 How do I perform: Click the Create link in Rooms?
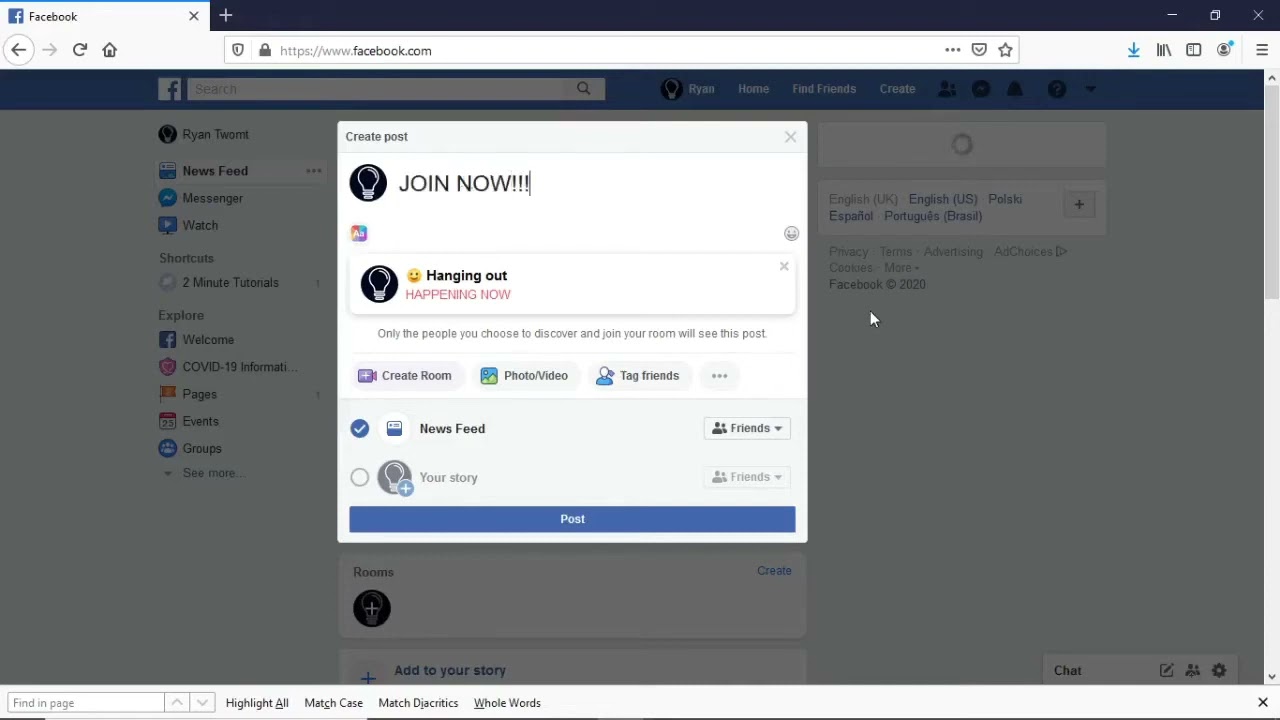pos(774,571)
